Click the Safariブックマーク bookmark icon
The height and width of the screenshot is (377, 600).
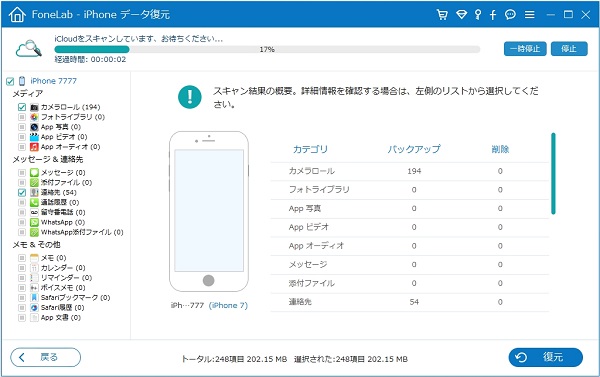pyautogui.click(x=34, y=298)
